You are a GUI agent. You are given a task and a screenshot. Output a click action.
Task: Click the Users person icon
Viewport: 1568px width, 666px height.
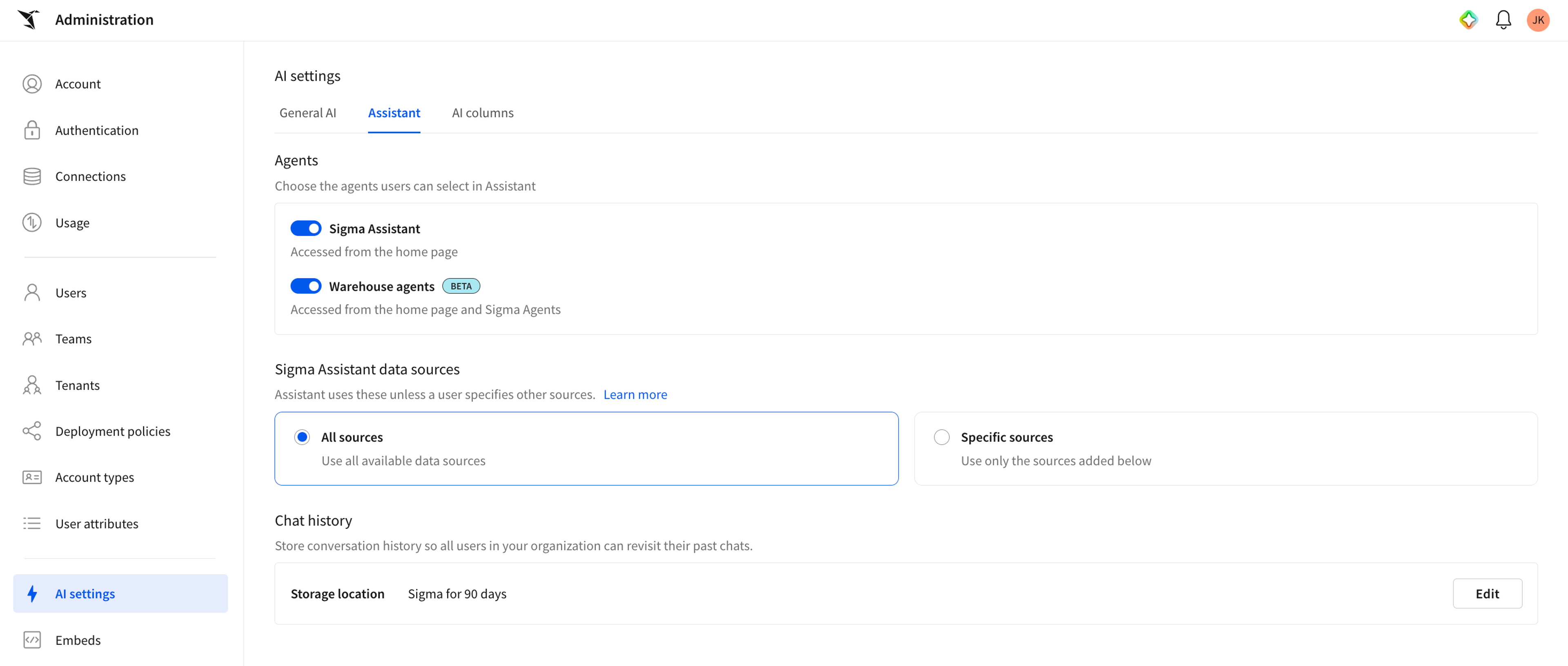(x=32, y=292)
